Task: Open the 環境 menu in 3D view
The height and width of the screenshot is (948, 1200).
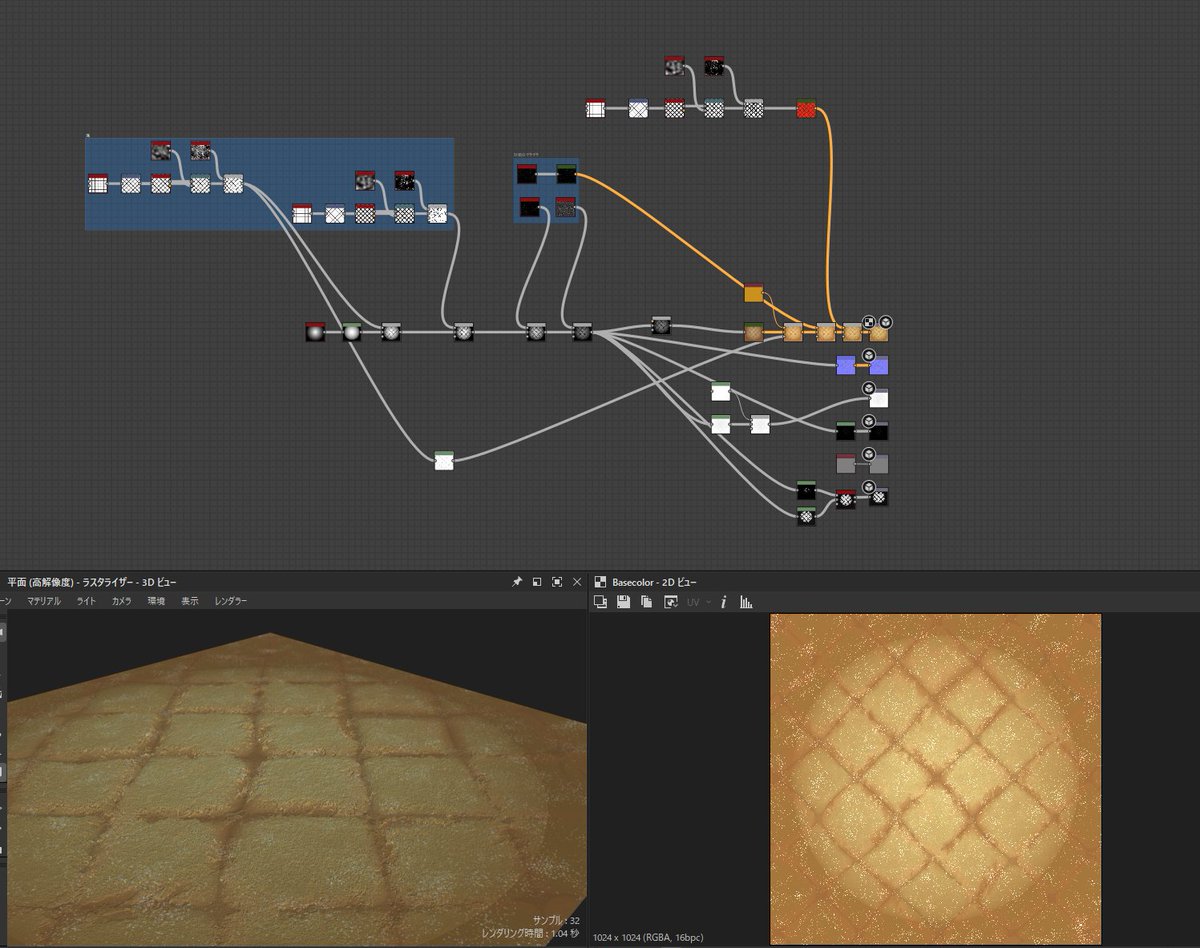Action: click(x=156, y=601)
